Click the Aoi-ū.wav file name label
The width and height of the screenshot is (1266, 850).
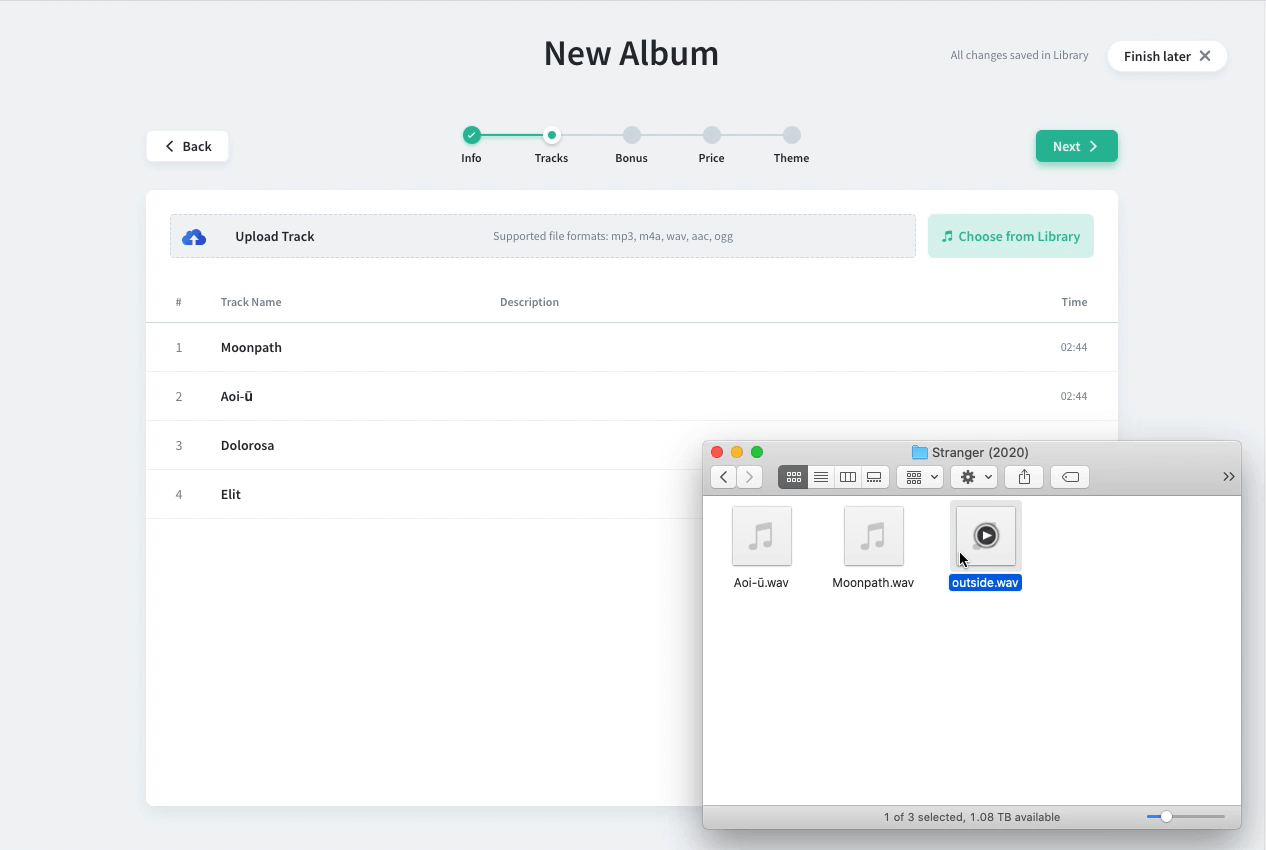click(761, 582)
